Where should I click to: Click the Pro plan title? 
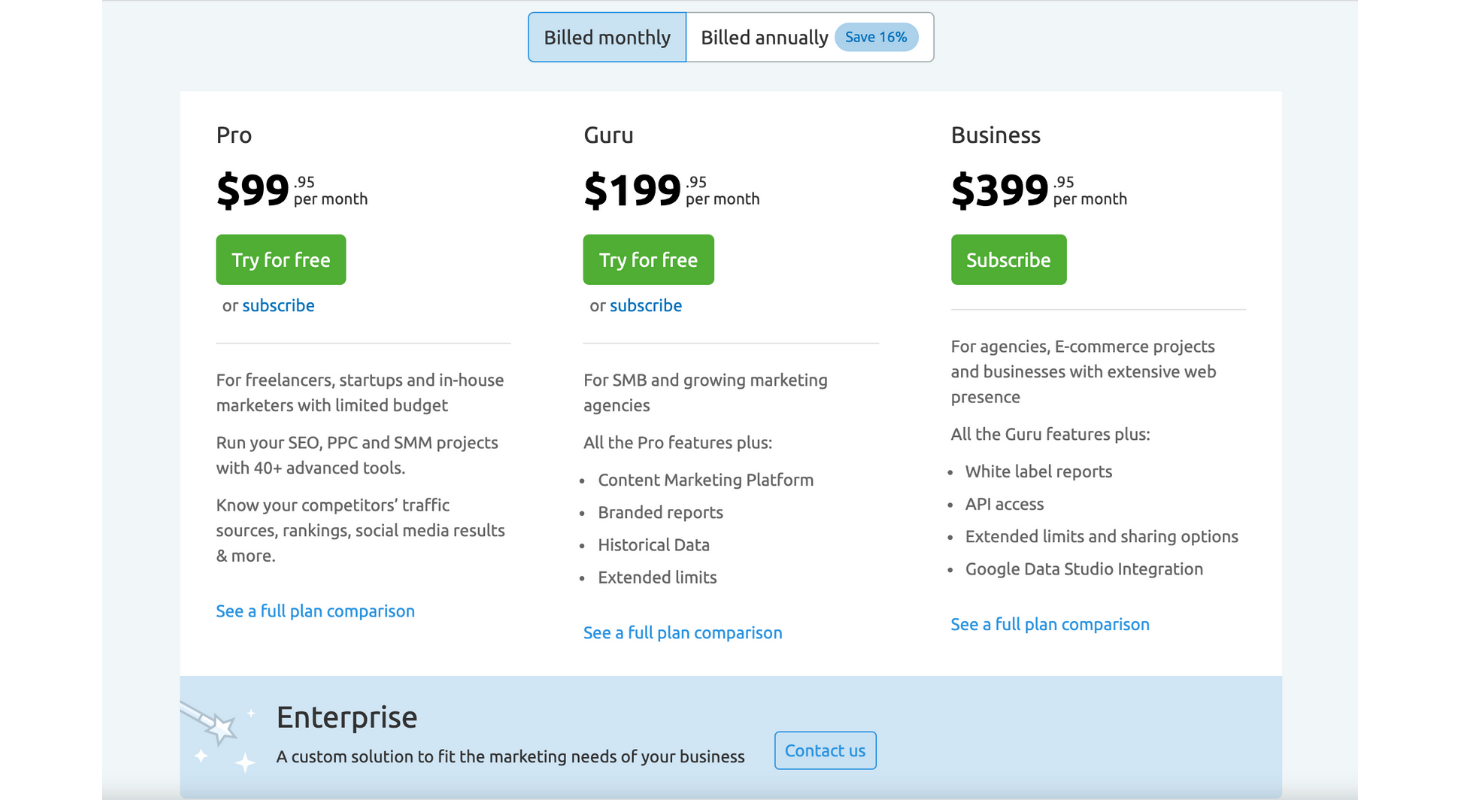234,135
